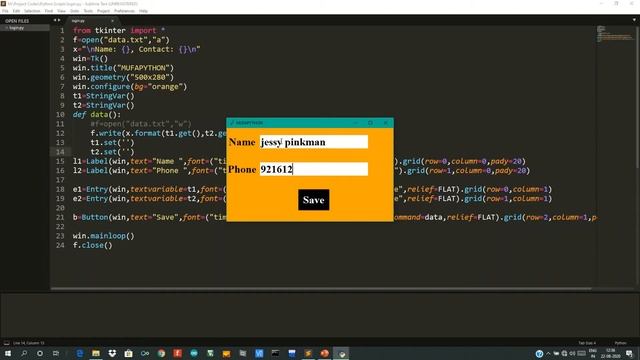Image resolution: width=640 pixels, height=360 pixels.
Task: Click the red-orange round app icon in taskbar
Action: coord(324,353)
